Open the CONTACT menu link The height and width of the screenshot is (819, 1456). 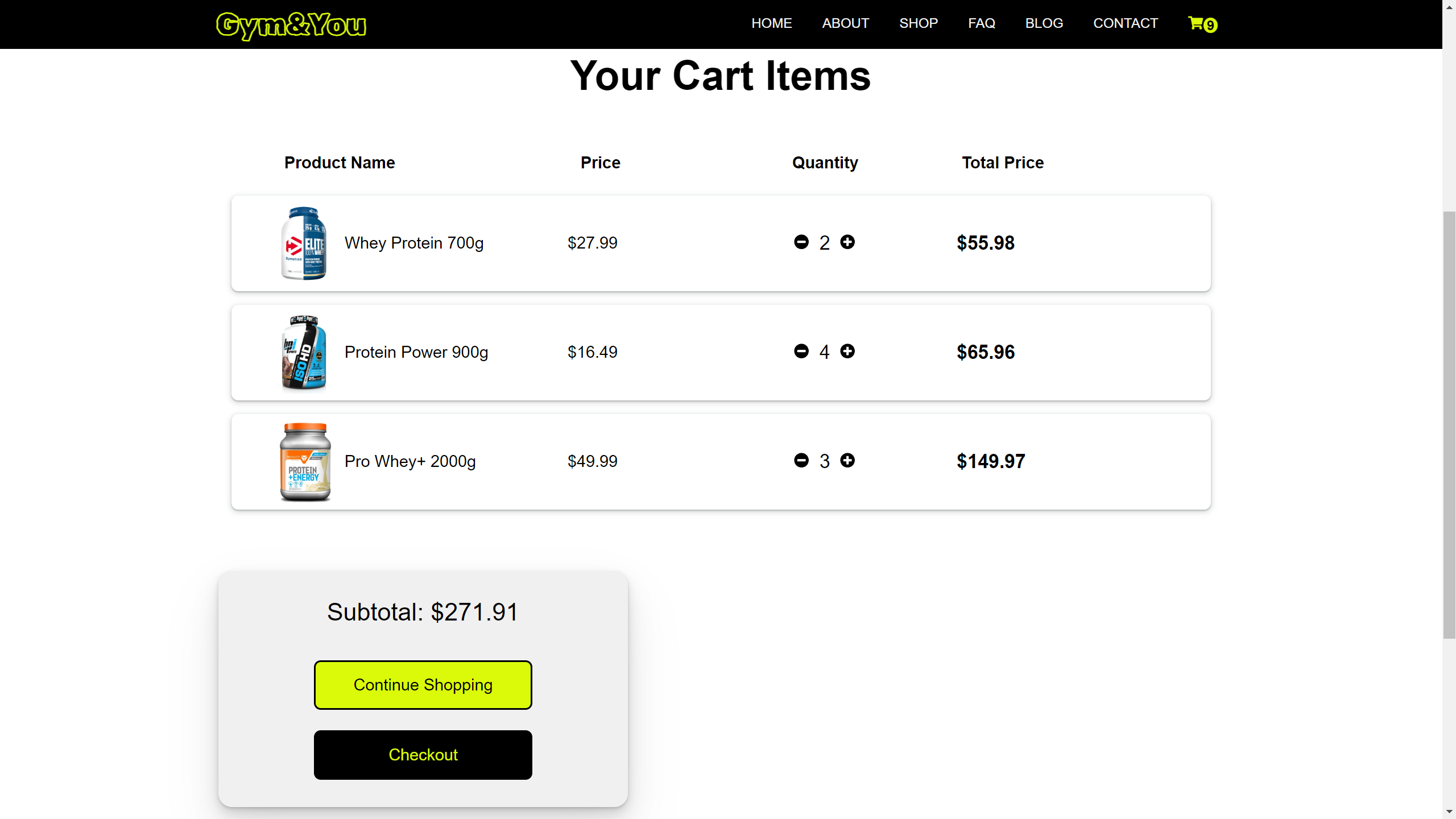tap(1125, 23)
